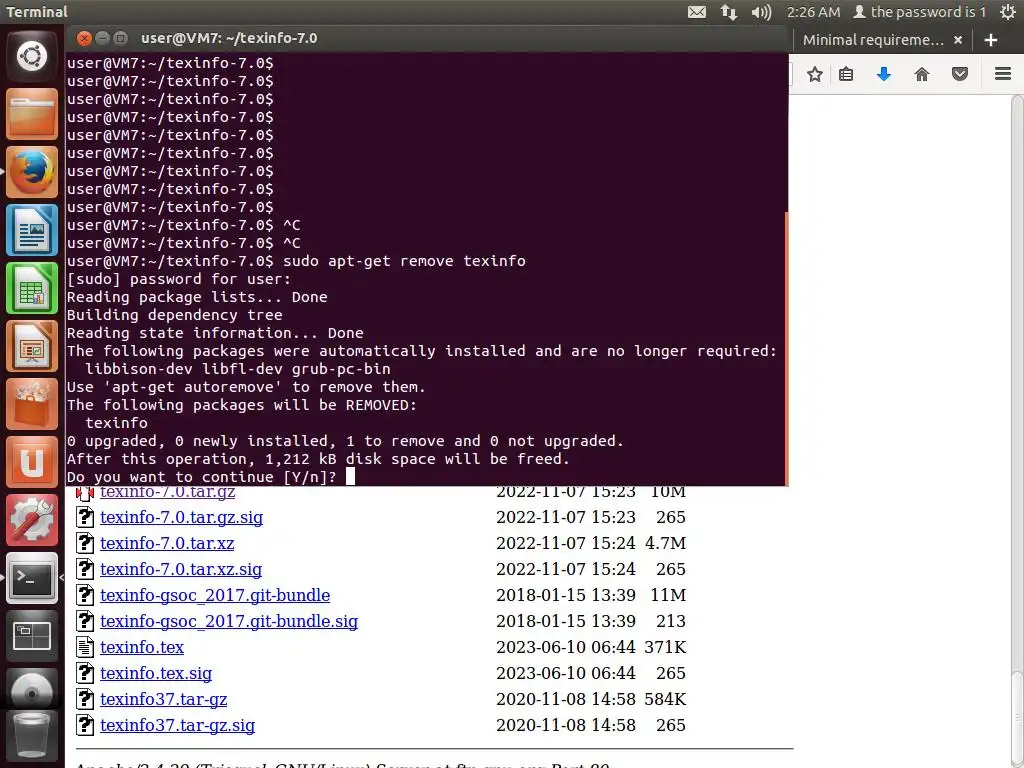This screenshot has height=768, width=1024.
Task: Open the texinfo.tex link
Action: 142,647
